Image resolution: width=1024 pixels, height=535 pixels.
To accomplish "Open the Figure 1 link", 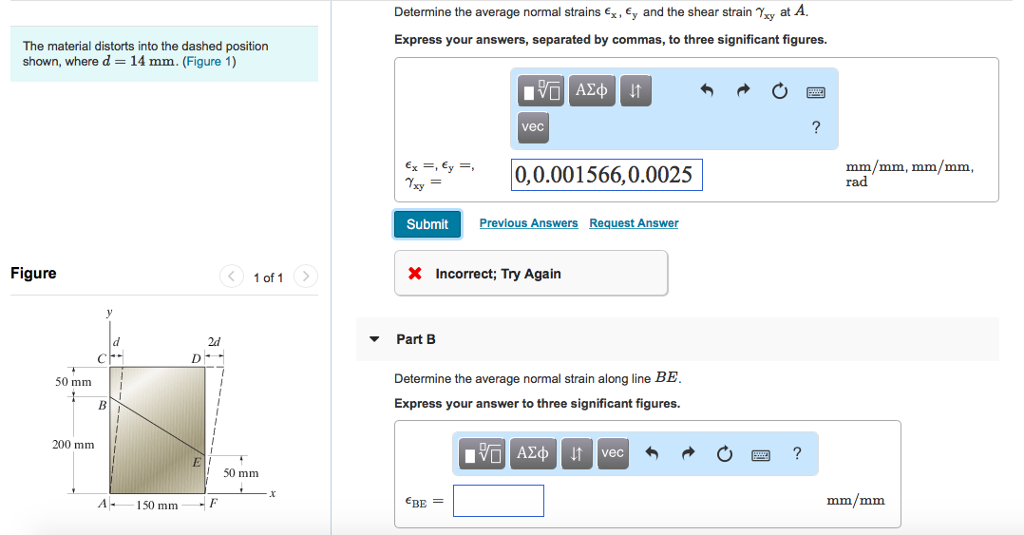I will pyautogui.click(x=209, y=61).
